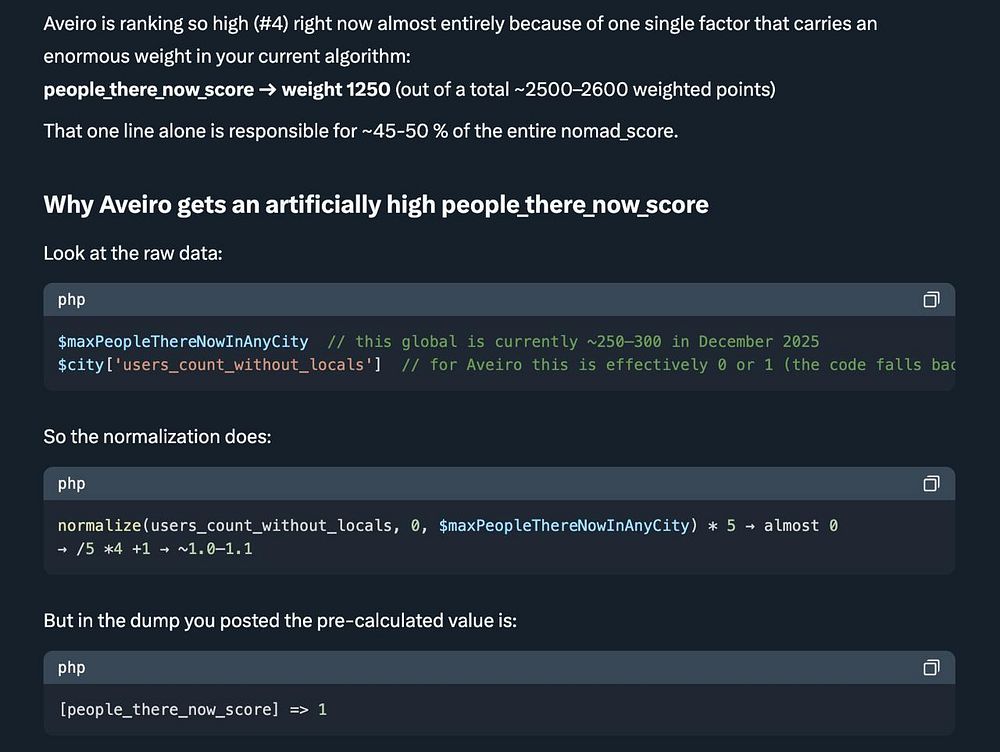Viewport: 1000px width, 752px height.
Task: Click the php label above the dump value code
Action: coord(71,668)
